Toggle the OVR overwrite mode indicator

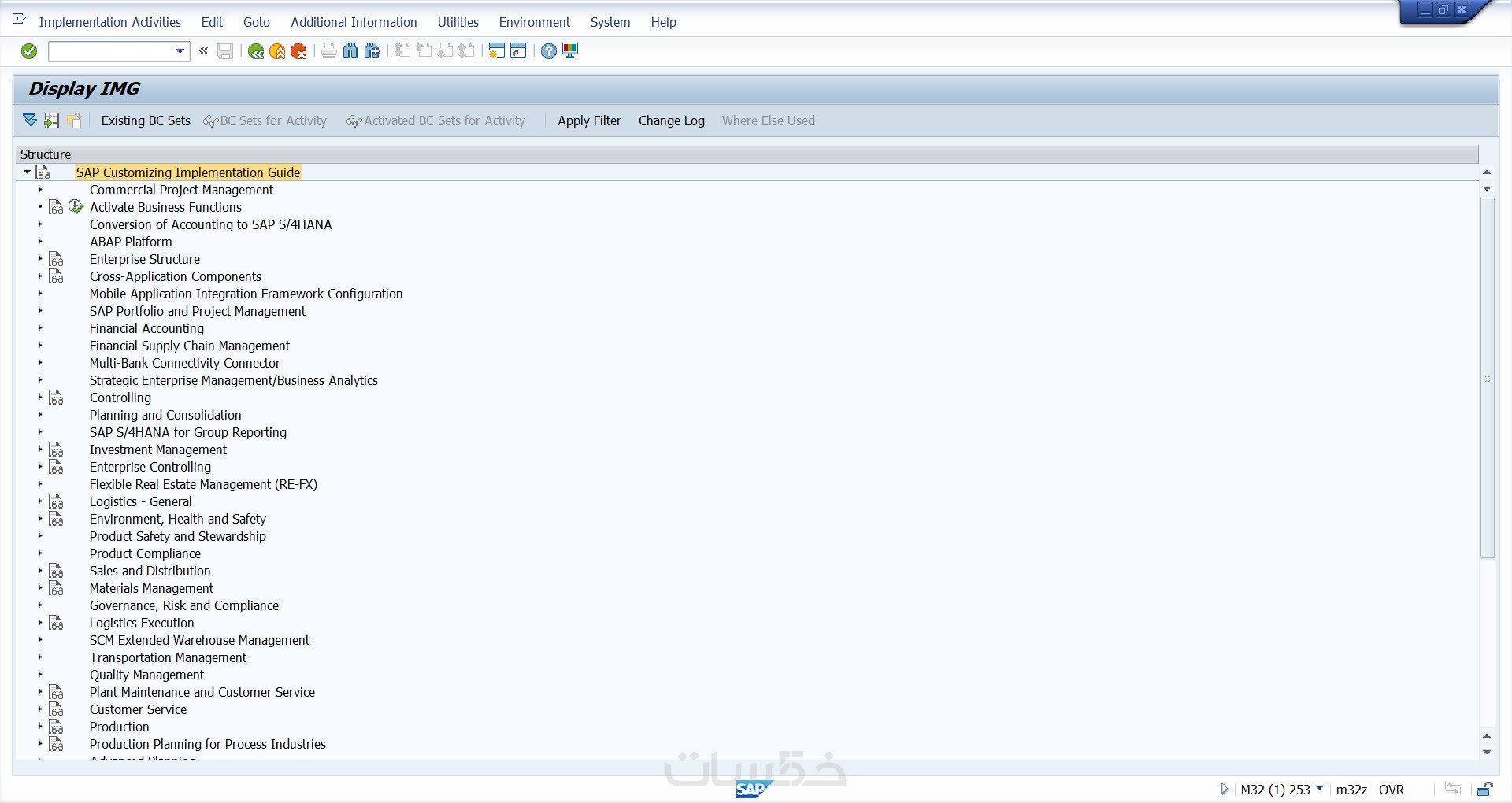click(1392, 790)
